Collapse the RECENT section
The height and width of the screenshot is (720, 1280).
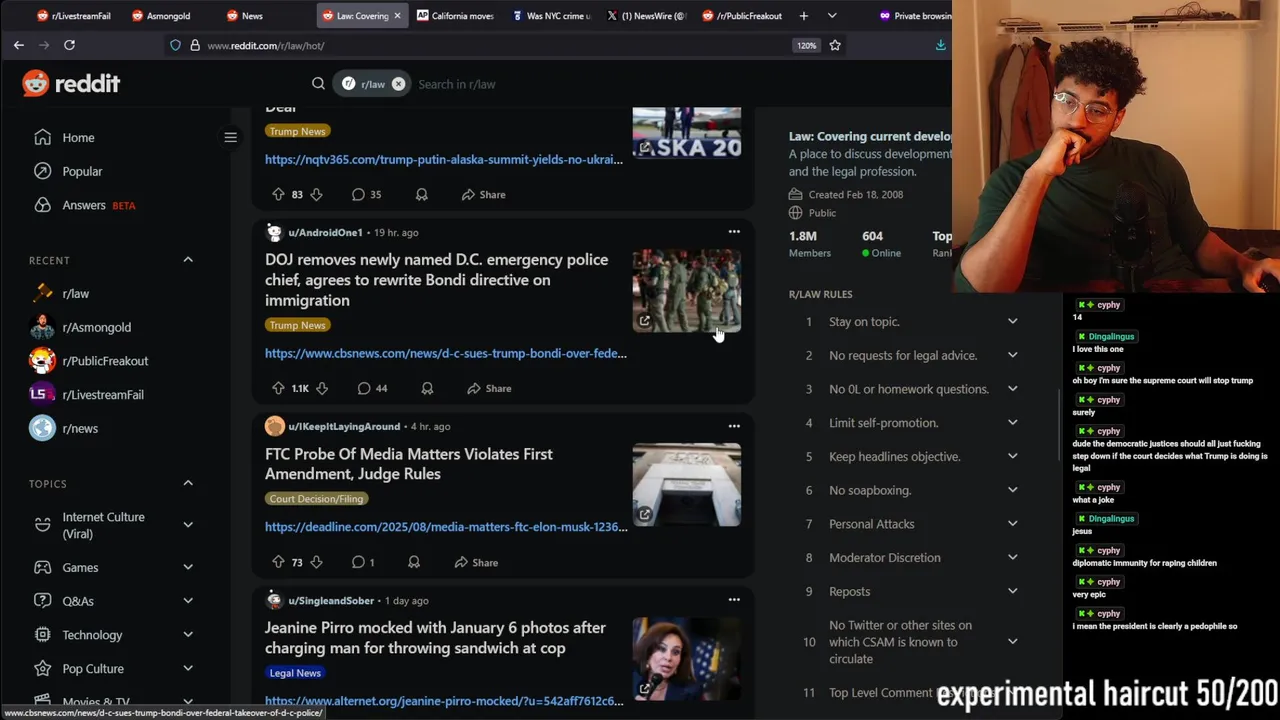click(x=188, y=260)
